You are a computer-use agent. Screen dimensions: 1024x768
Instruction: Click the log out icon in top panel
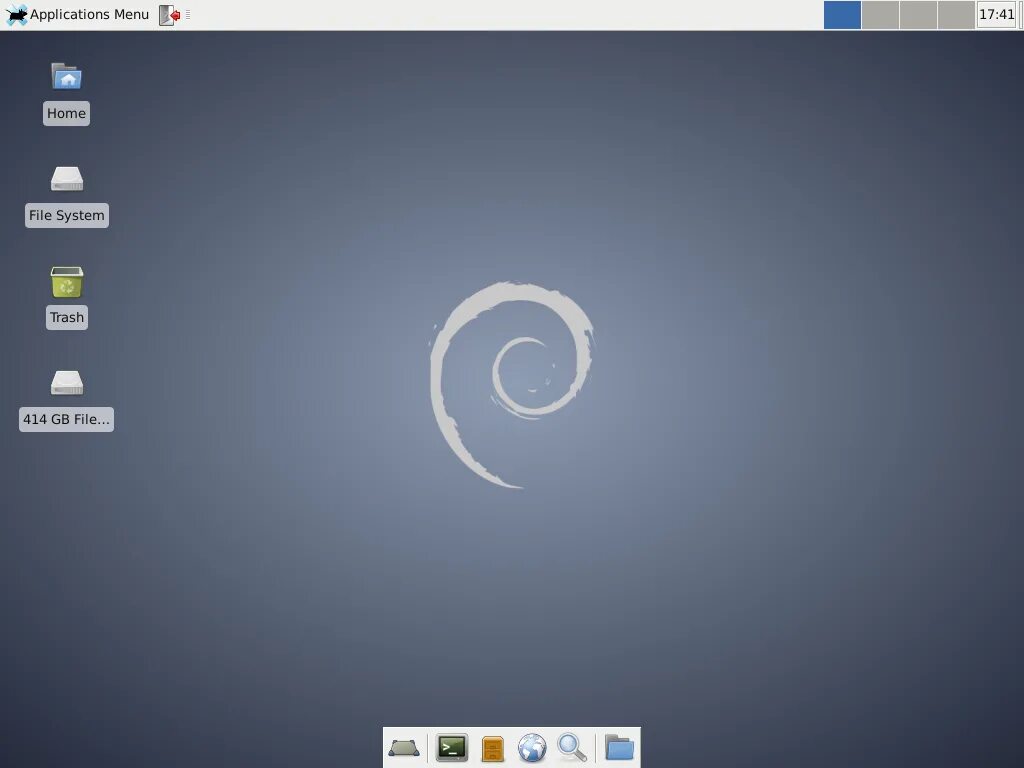(170, 14)
